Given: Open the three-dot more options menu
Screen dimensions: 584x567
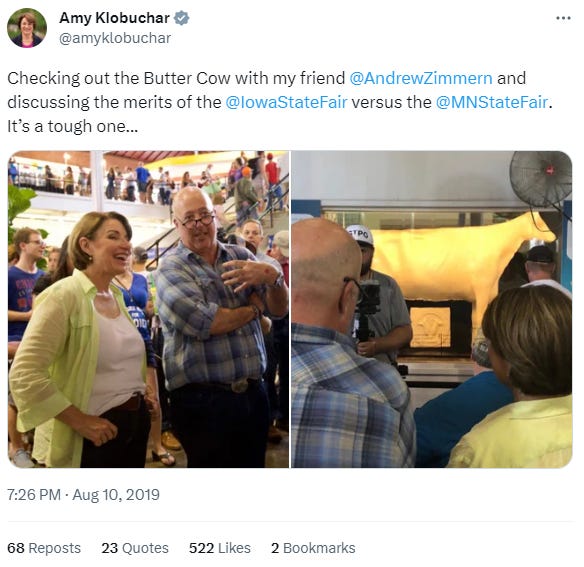Looking at the screenshot, I should click(x=564, y=18).
